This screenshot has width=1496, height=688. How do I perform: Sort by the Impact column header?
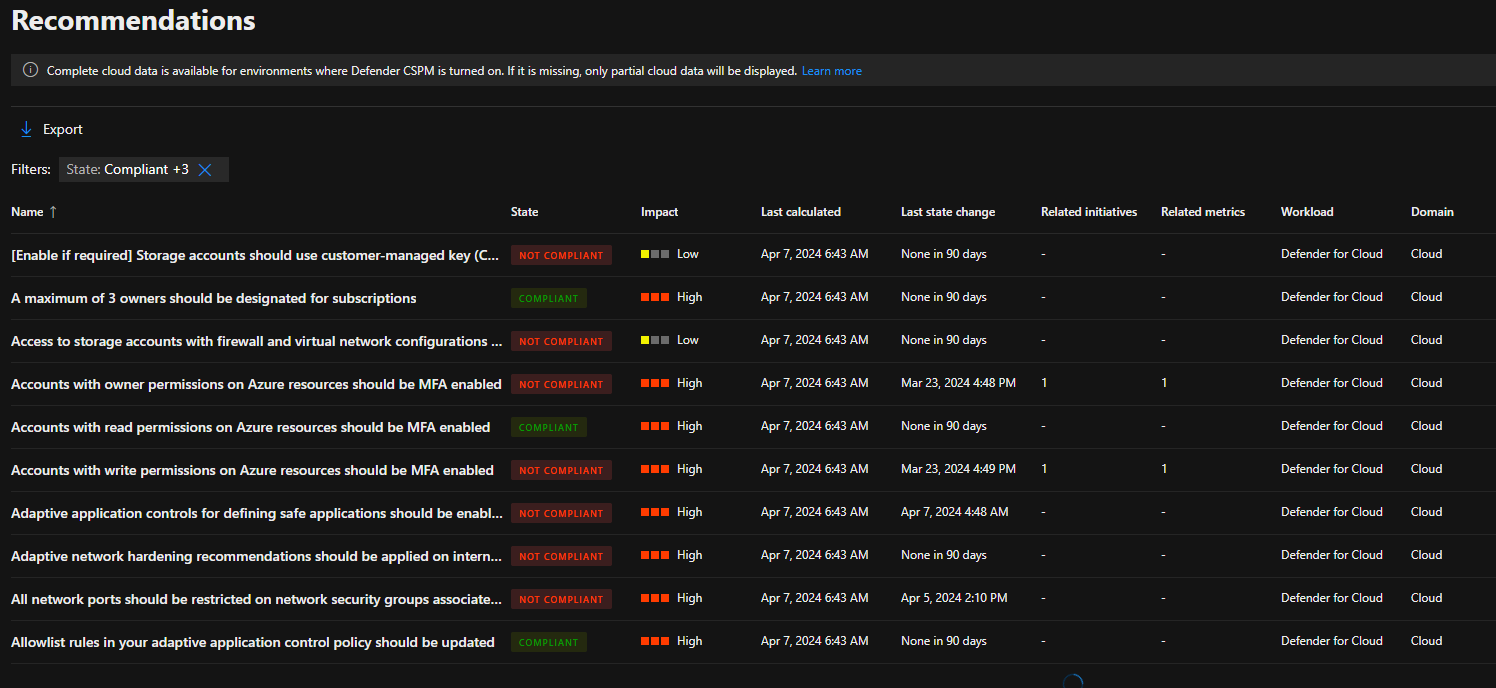coord(659,212)
